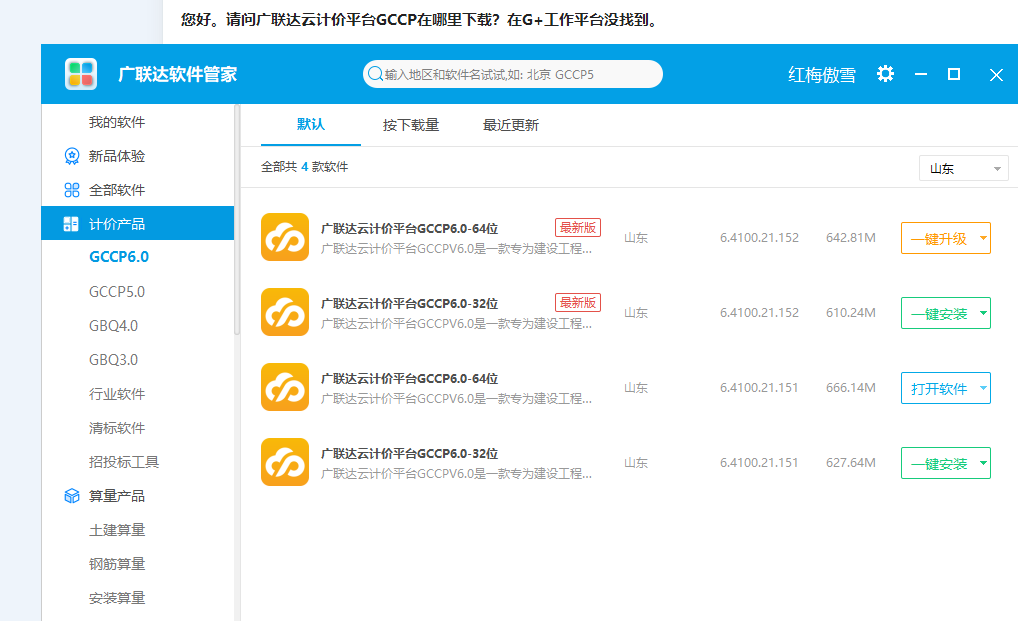The image size is (1018, 621).
Task: Click the GCCP6.0-64位 6.4100.21.151 app icon
Action: [285, 387]
